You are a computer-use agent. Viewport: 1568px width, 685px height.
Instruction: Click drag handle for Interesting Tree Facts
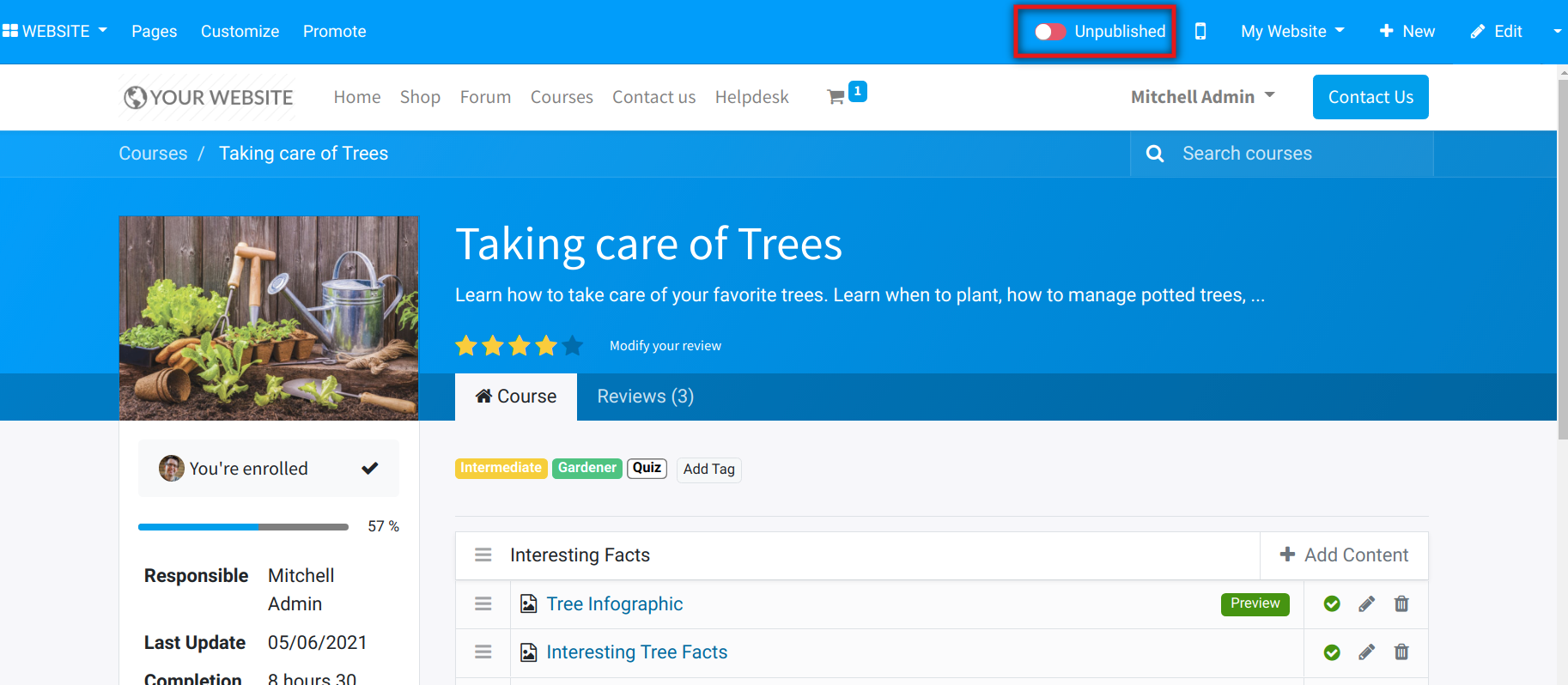point(483,652)
